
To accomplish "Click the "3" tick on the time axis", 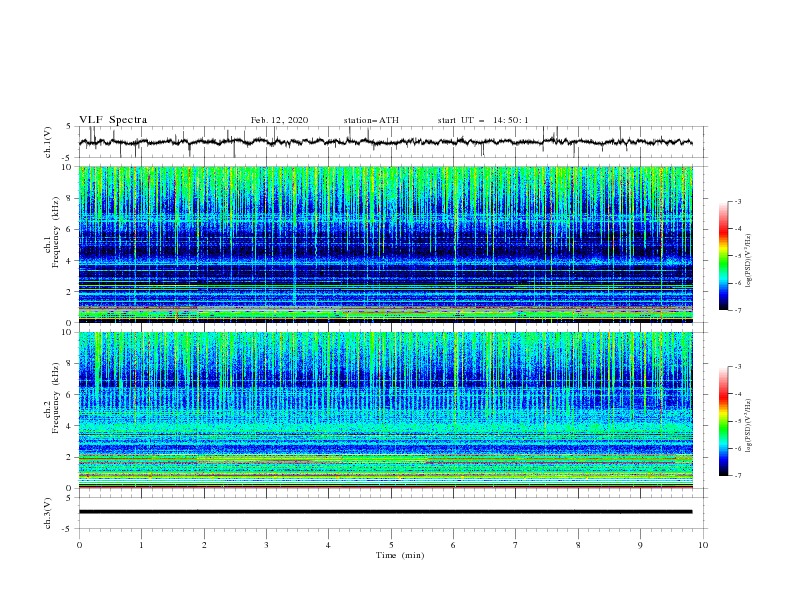I will tap(266, 545).
